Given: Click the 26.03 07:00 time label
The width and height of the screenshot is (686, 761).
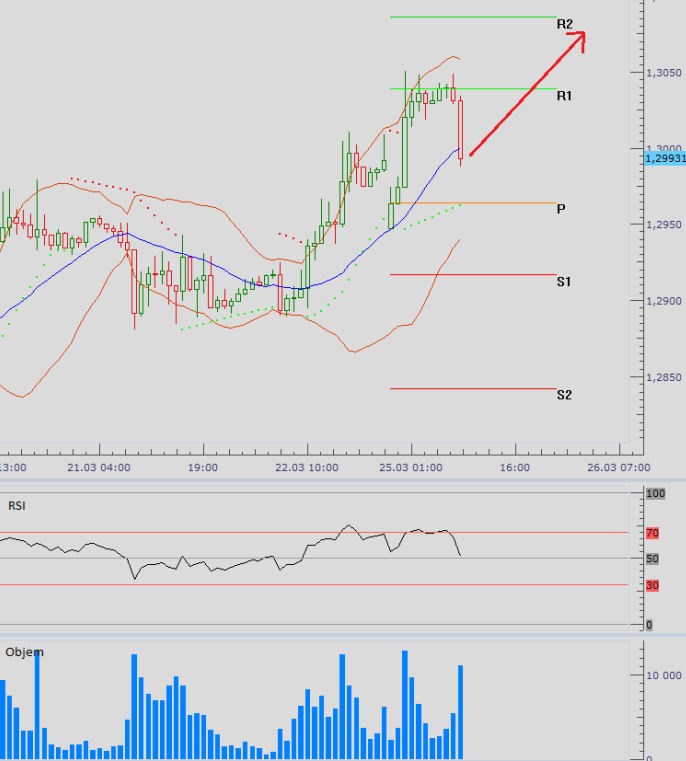Looking at the screenshot, I should tap(619, 467).
